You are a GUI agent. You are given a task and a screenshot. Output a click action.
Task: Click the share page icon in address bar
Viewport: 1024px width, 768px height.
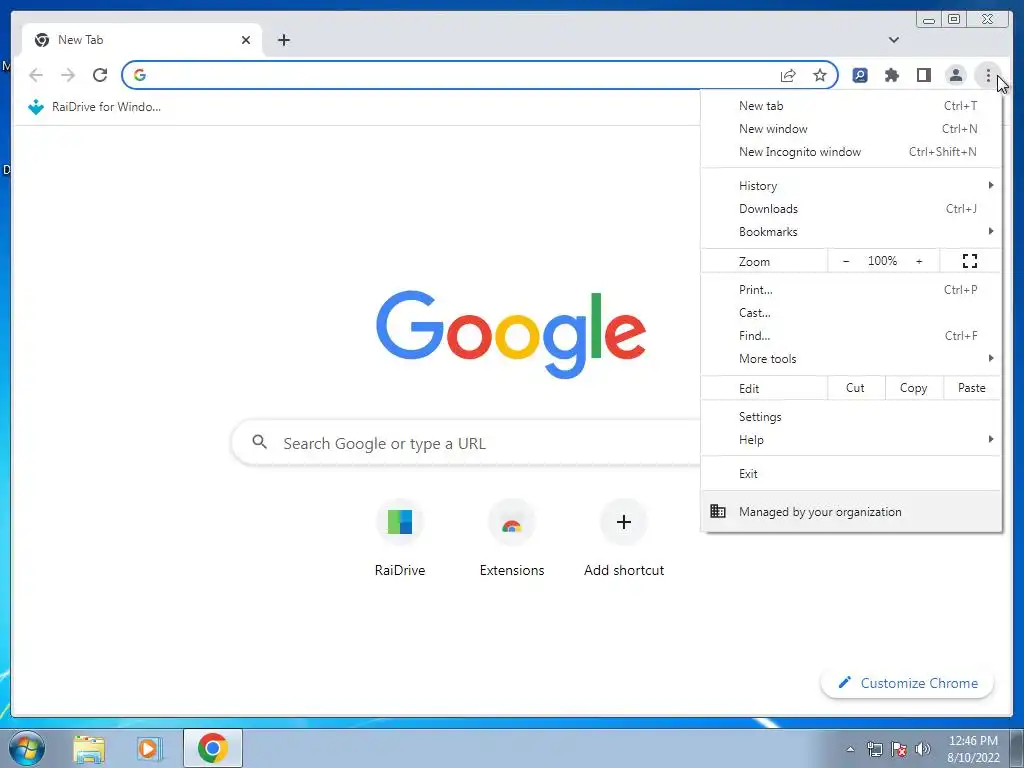788,75
